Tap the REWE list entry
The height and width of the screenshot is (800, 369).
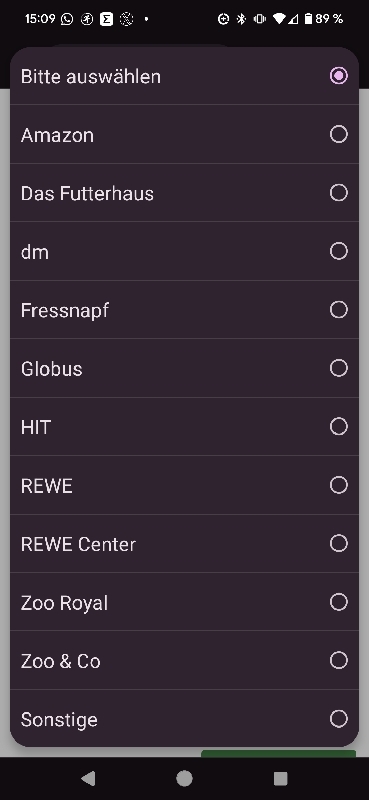pyautogui.click(x=184, y=485)
